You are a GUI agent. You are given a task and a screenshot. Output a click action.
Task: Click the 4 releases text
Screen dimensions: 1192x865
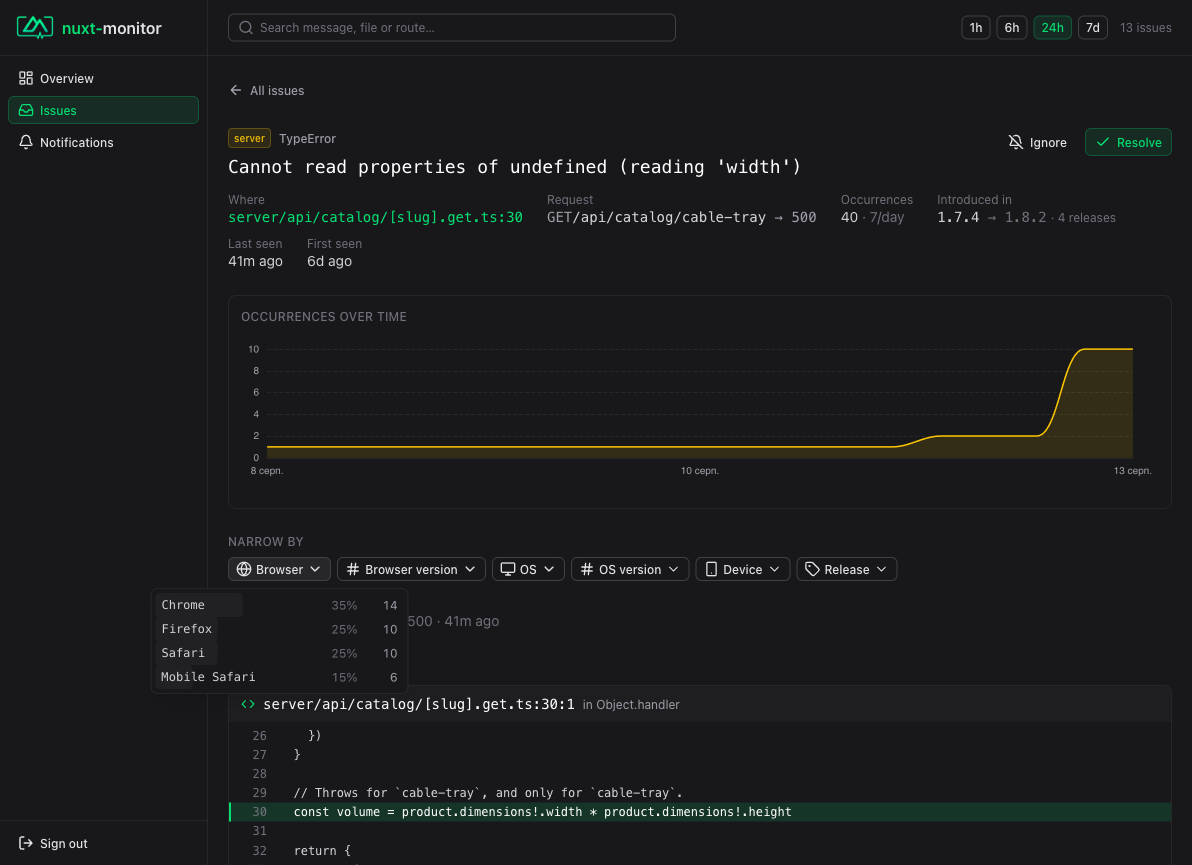coord(1086,217)
